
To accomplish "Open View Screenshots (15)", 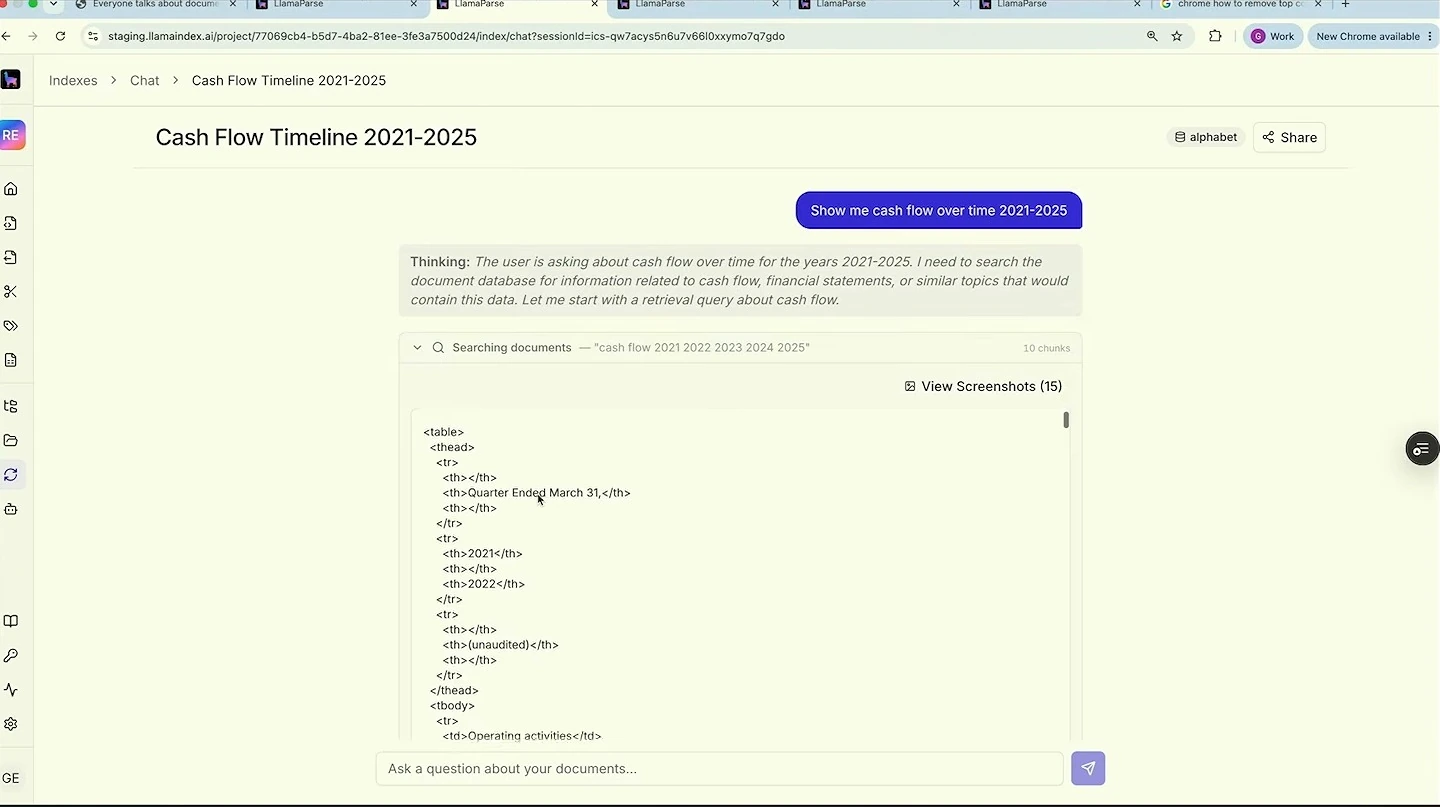I will coord(983,386).
